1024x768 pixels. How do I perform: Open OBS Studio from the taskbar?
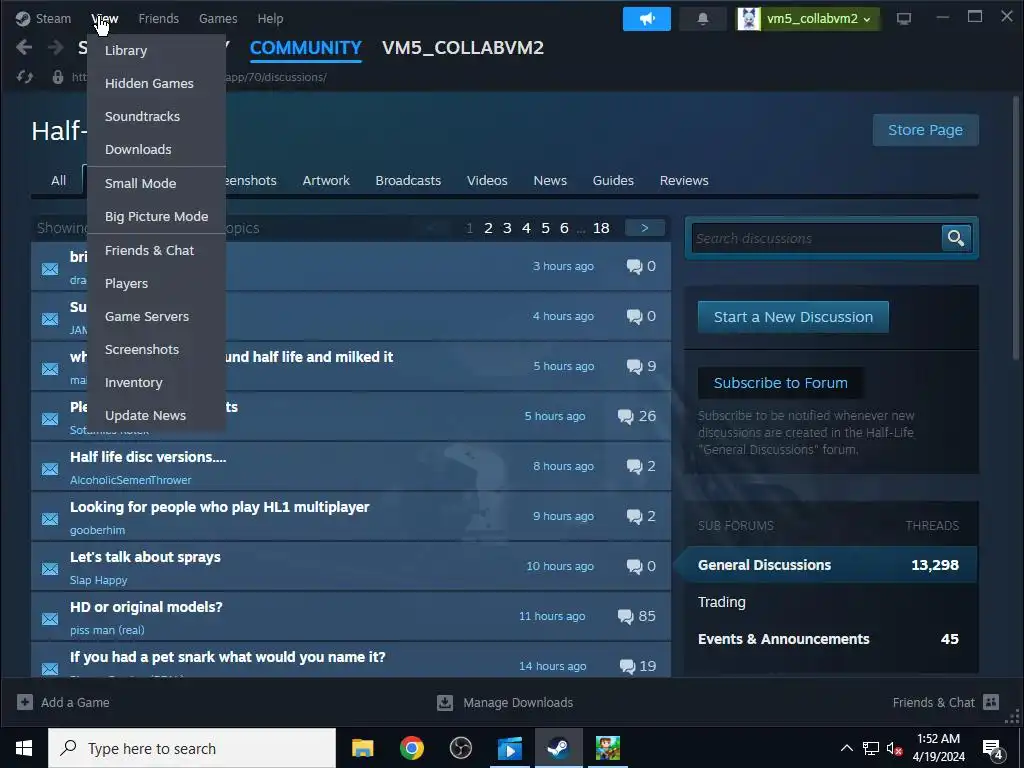click(460, 748)
